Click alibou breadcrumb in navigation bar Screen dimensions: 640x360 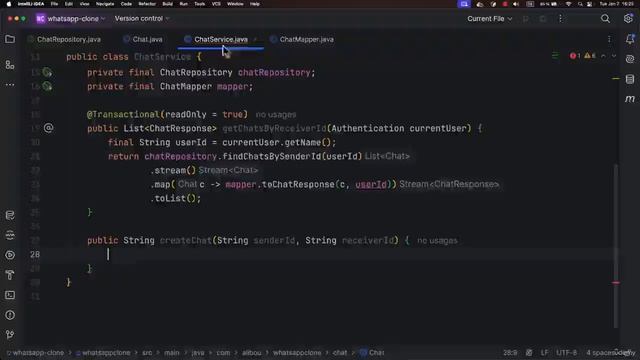click(251, 353)
